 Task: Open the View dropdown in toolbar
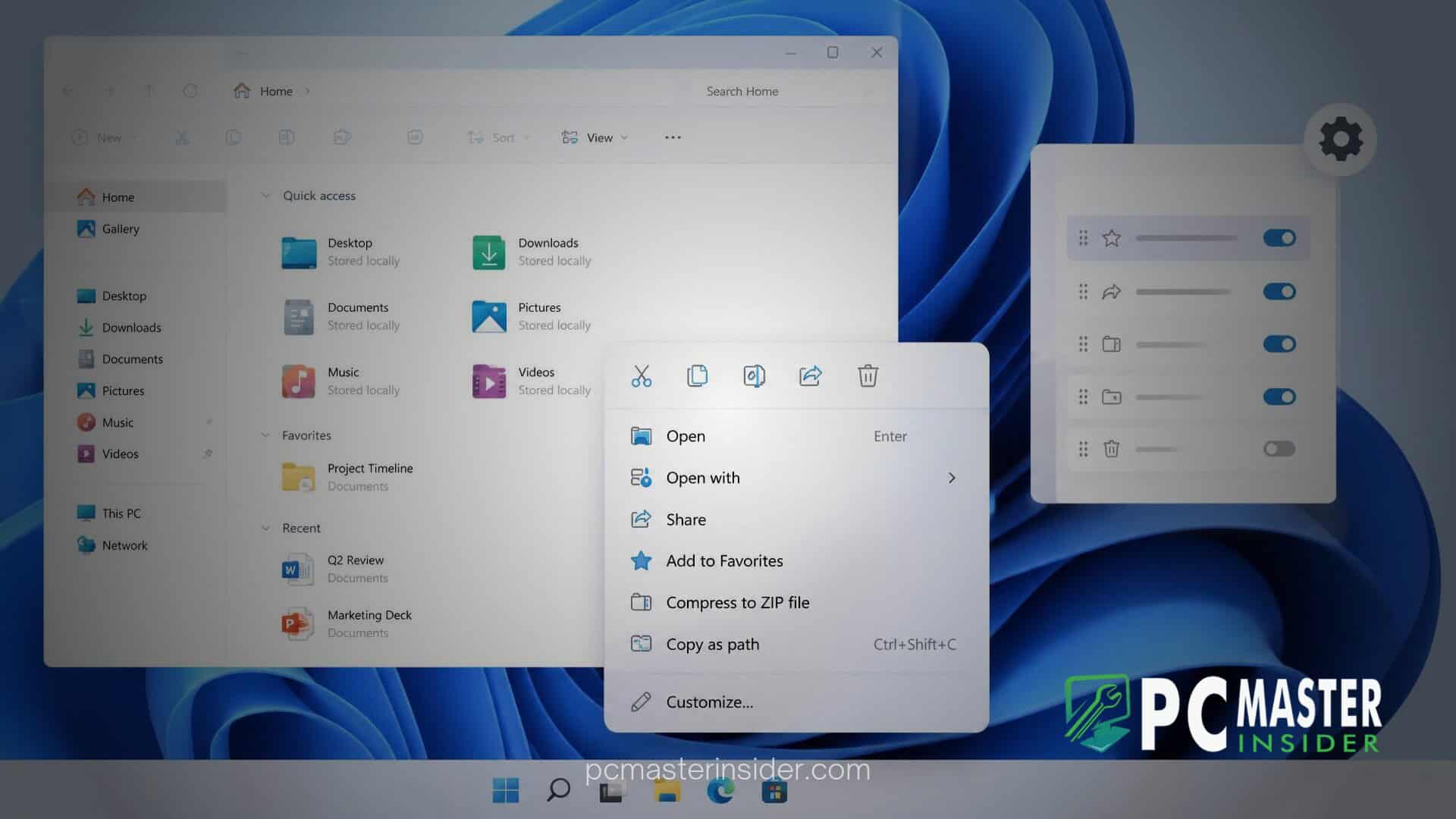(x=595, y=137)
